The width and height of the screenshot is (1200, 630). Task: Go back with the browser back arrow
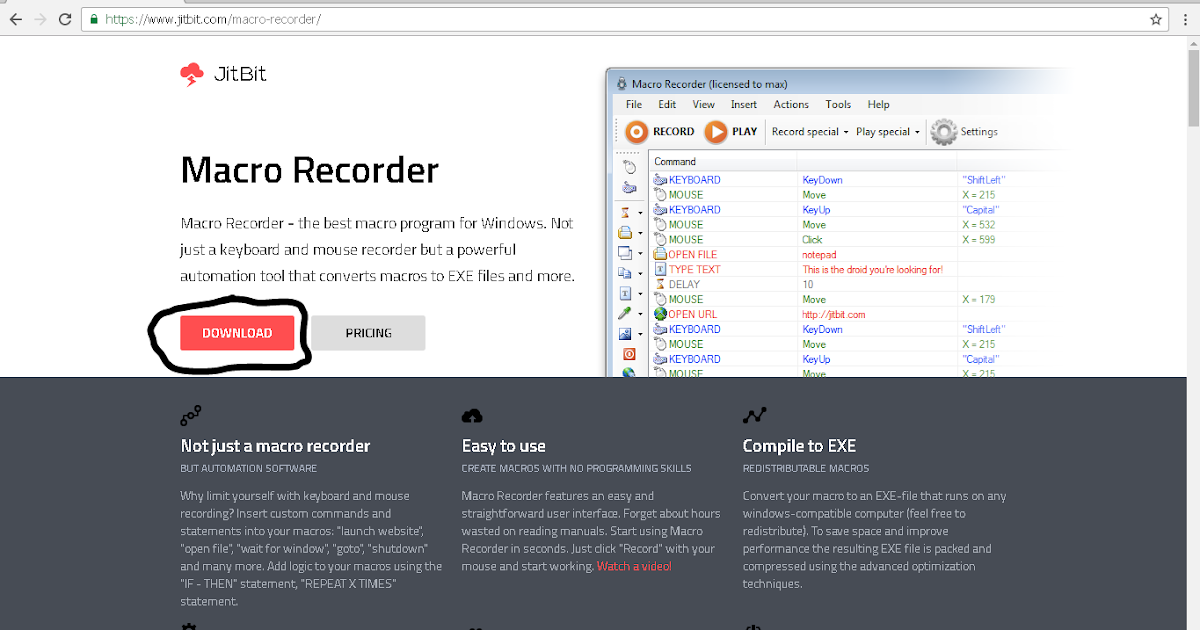[14, 19]
